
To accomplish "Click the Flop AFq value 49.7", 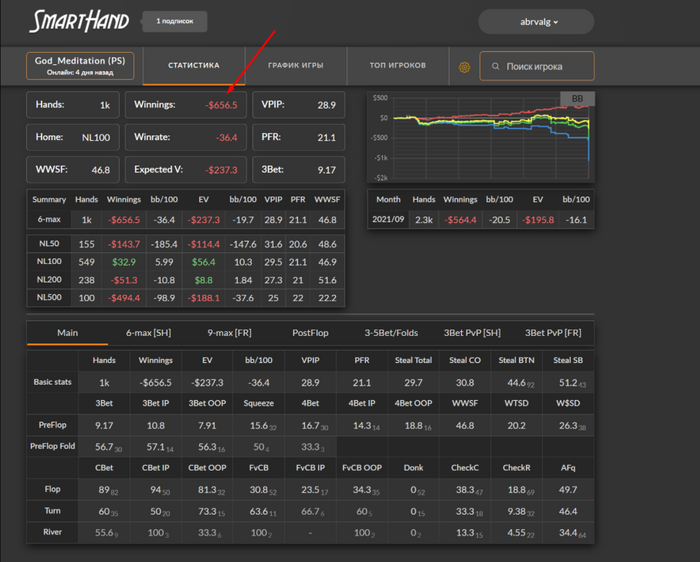I will 568,490.
